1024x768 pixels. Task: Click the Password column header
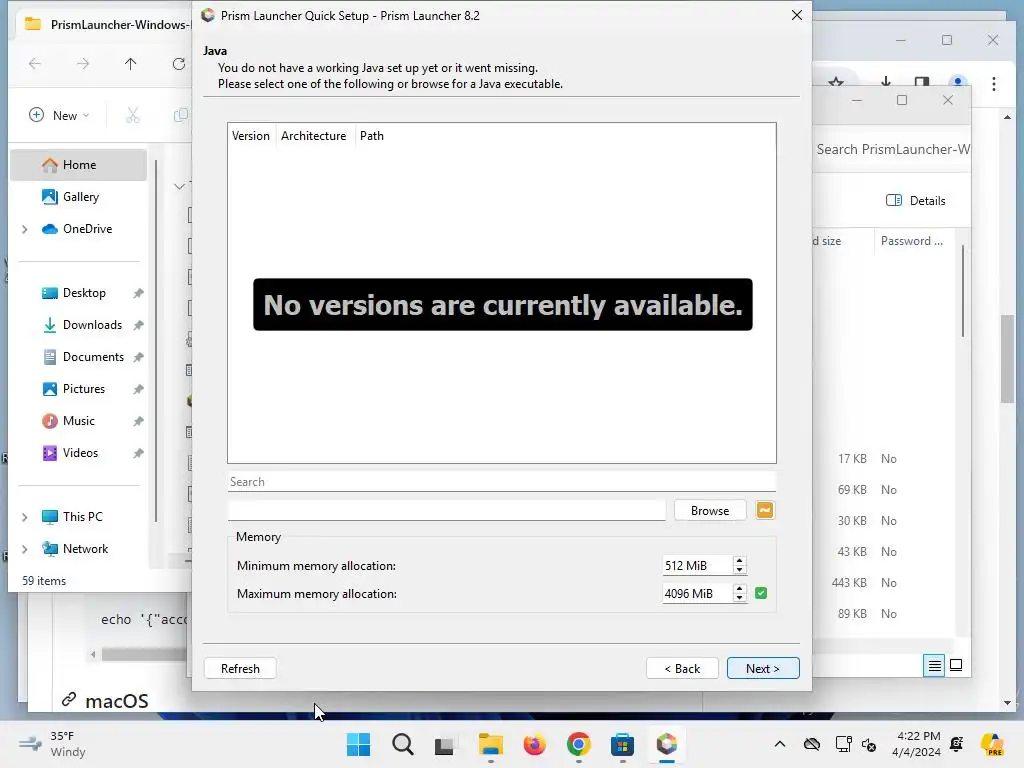coord(912,241)
